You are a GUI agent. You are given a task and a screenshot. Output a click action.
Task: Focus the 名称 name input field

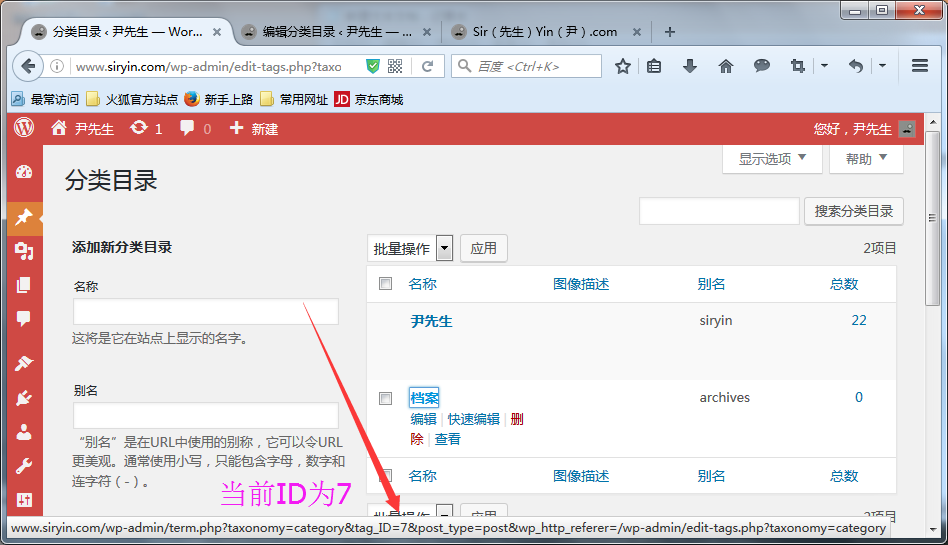tap(206, 312)
